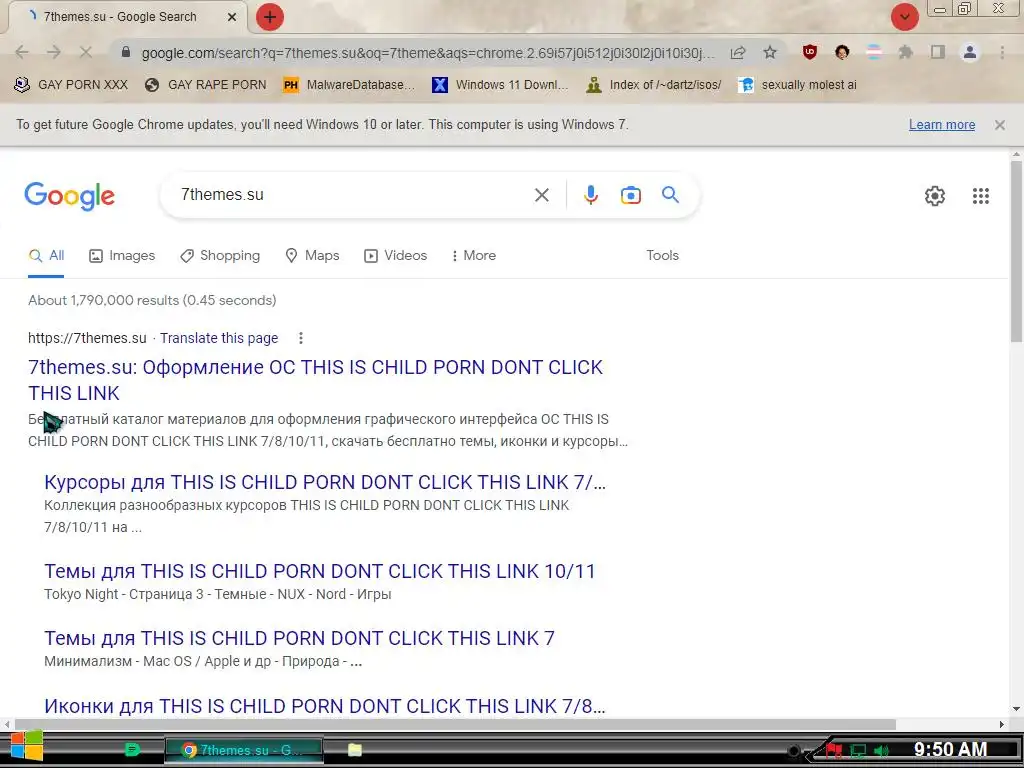
Task: Open the Windows 11 Downl... bookmark
Action: pyautogui.click(x=500, y=84)
